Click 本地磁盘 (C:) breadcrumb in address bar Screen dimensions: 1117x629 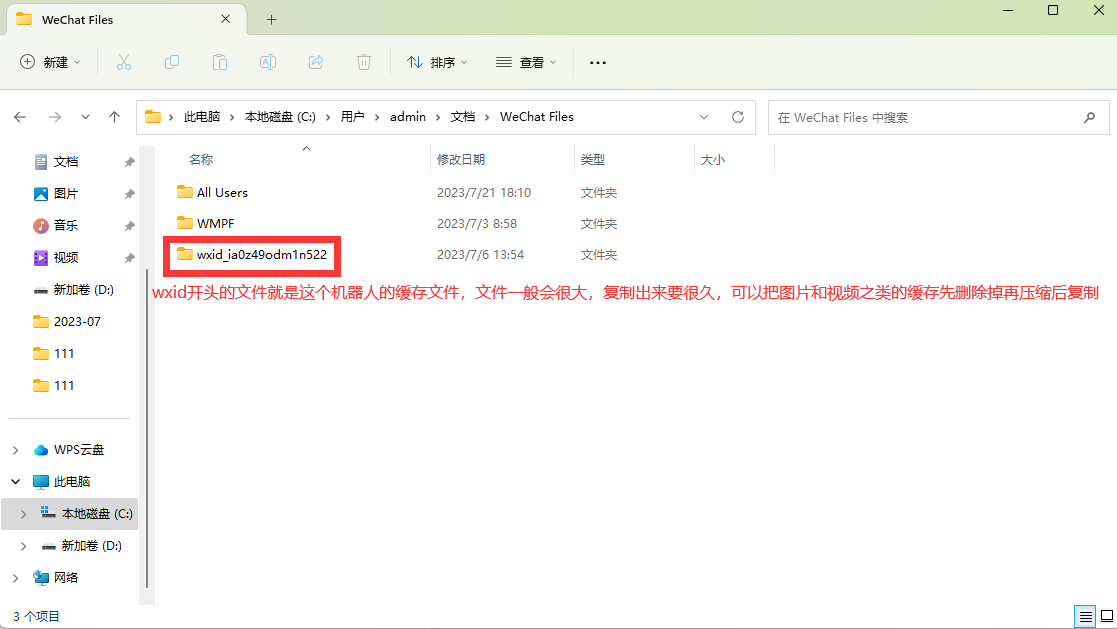pyautogui.click(x=280, y=117)
